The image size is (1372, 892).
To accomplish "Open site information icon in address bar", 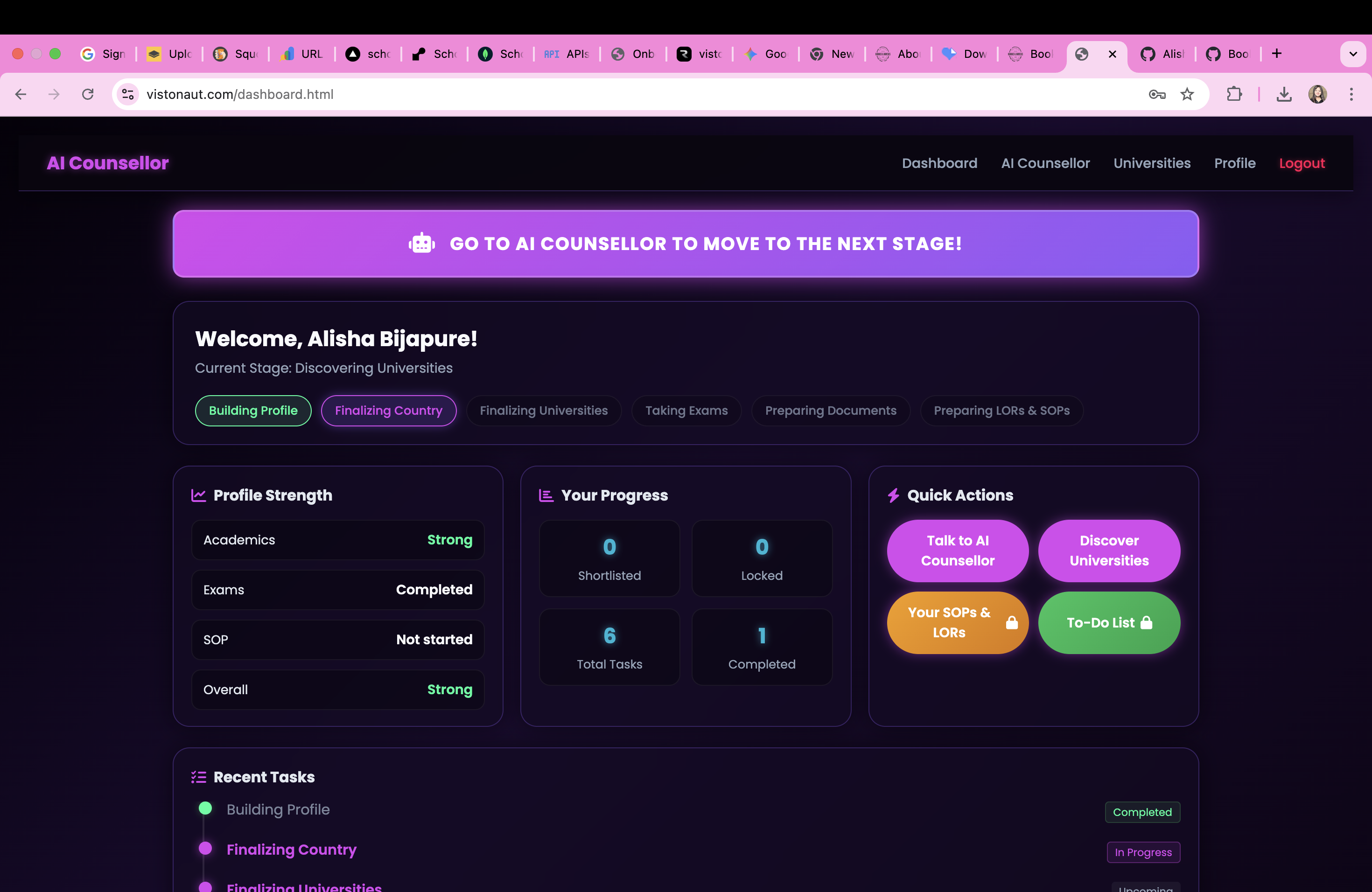I will coord(128,94).
